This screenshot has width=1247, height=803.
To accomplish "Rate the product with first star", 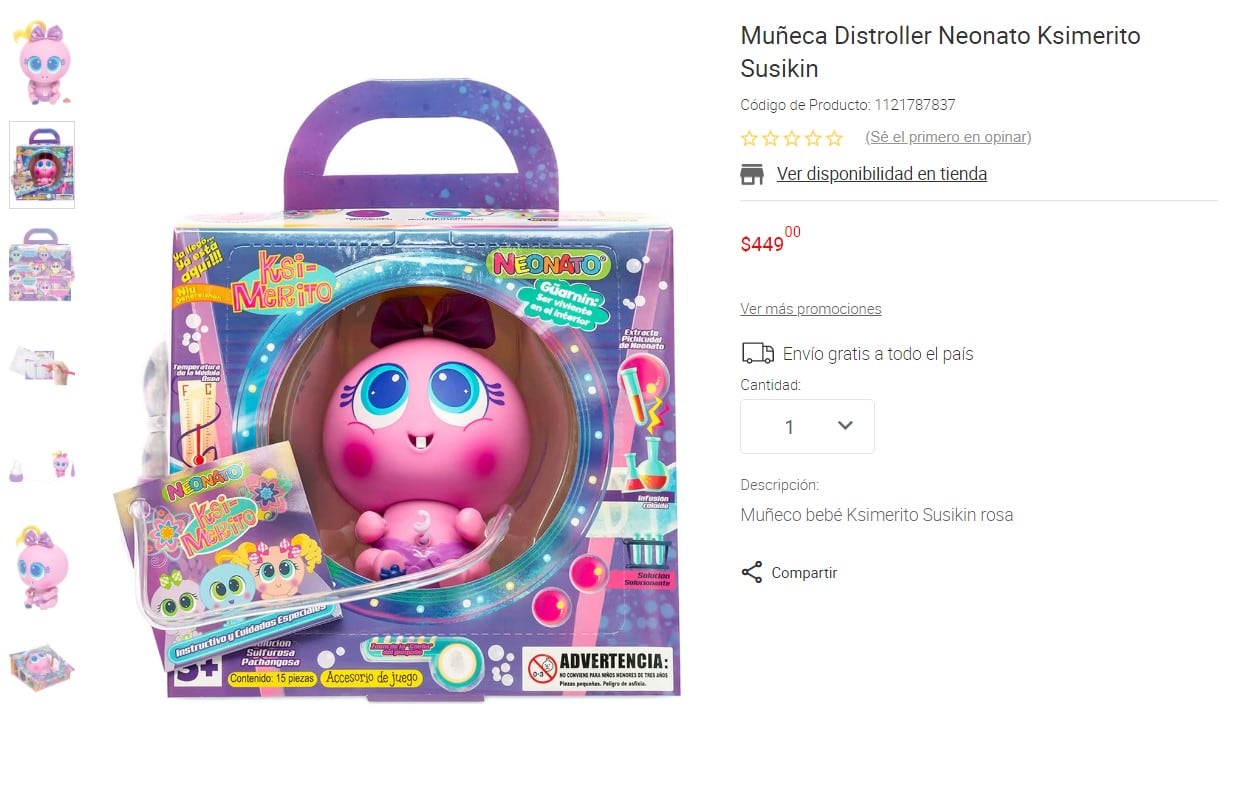I will tap(749, 138).
